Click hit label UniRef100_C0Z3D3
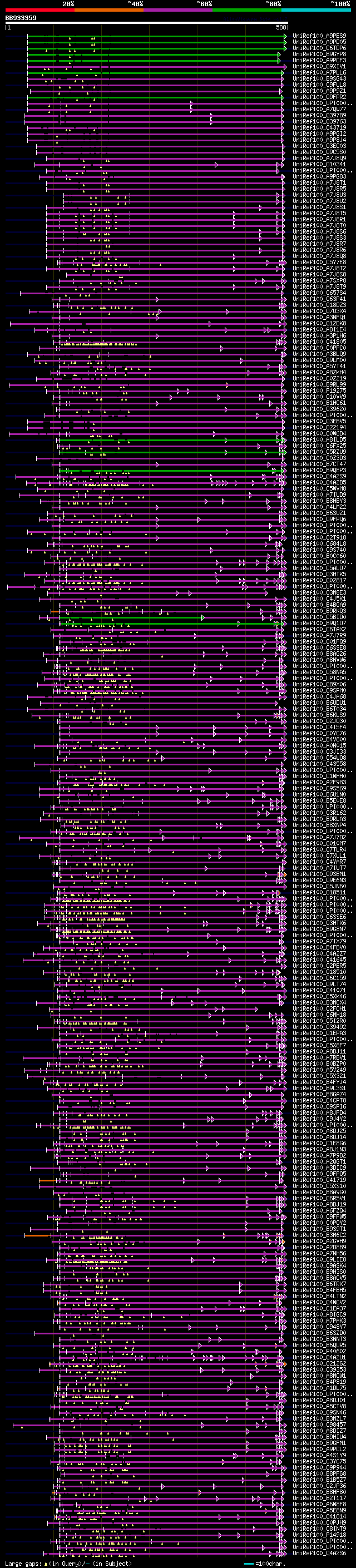 pyautogui.click(x=319, y=458)
